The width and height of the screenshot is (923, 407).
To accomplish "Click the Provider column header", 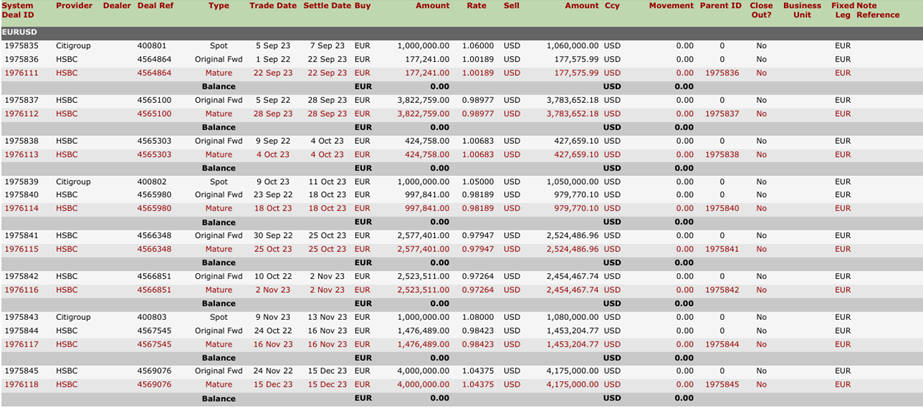I will [x=74, y=6].
